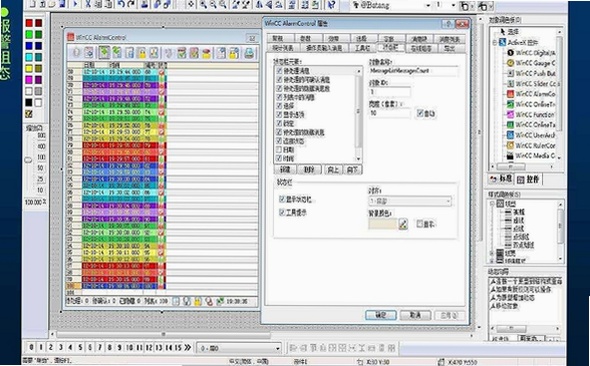The image size is (590, 366).
Task: Click the undo arrow in top toolbar
Action: [121, 5]
